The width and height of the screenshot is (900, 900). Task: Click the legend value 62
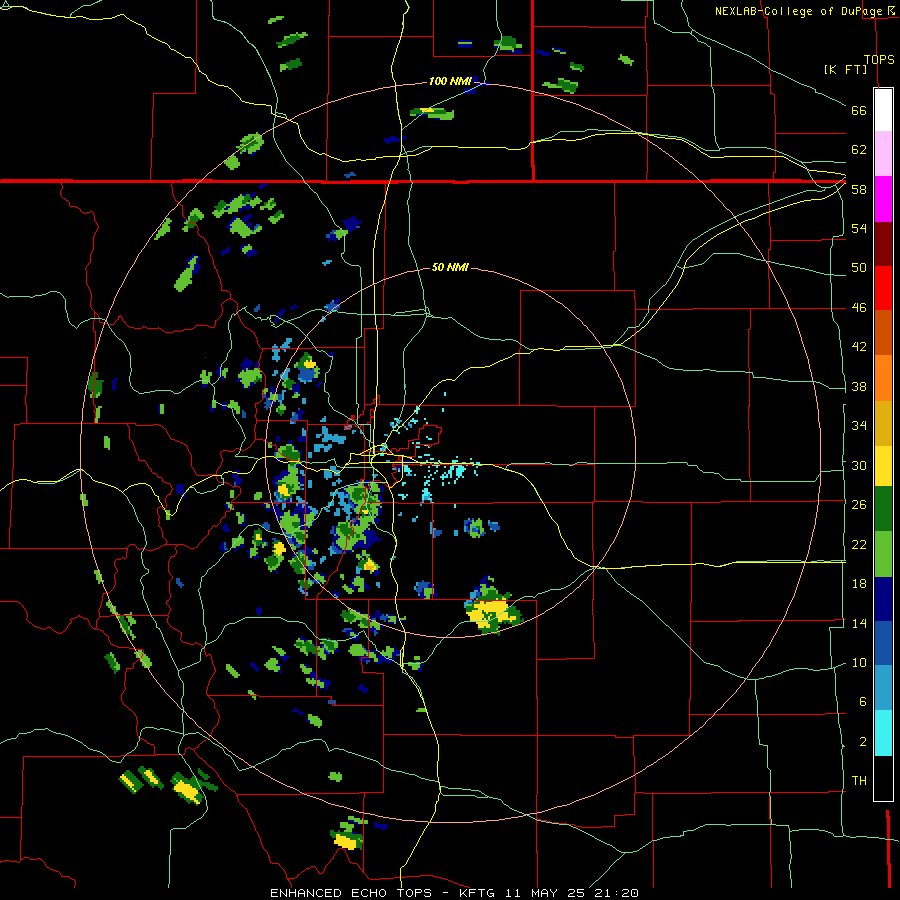(x=859, y=150)
